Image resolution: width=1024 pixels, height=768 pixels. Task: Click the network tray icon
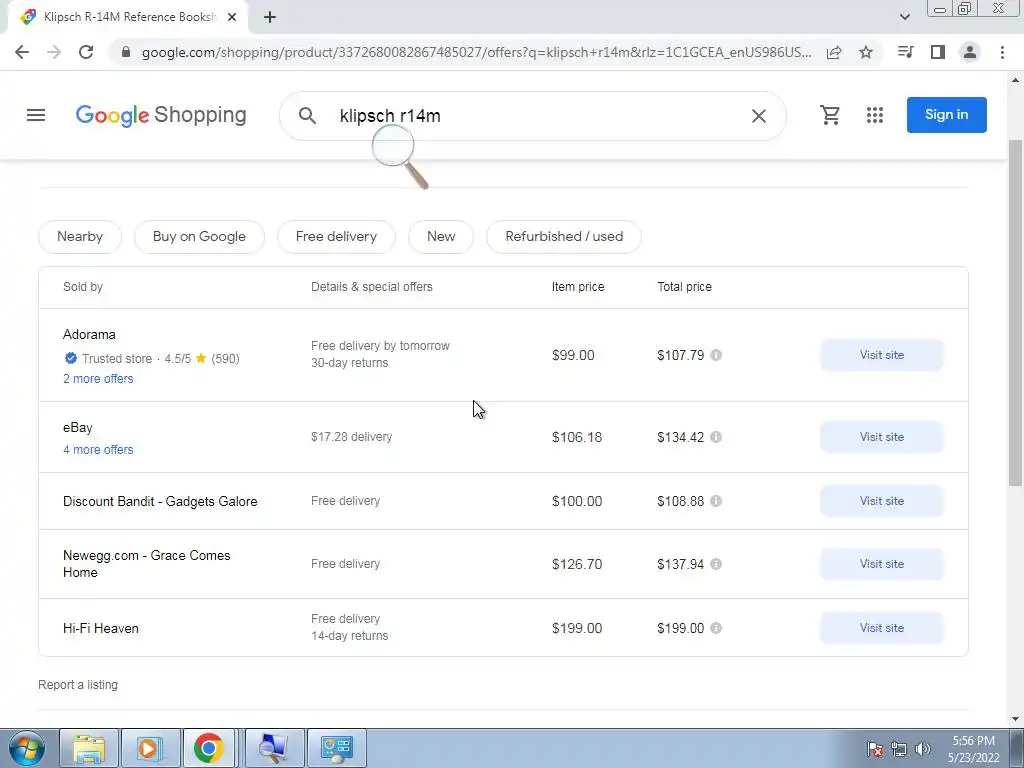point(899,749)
